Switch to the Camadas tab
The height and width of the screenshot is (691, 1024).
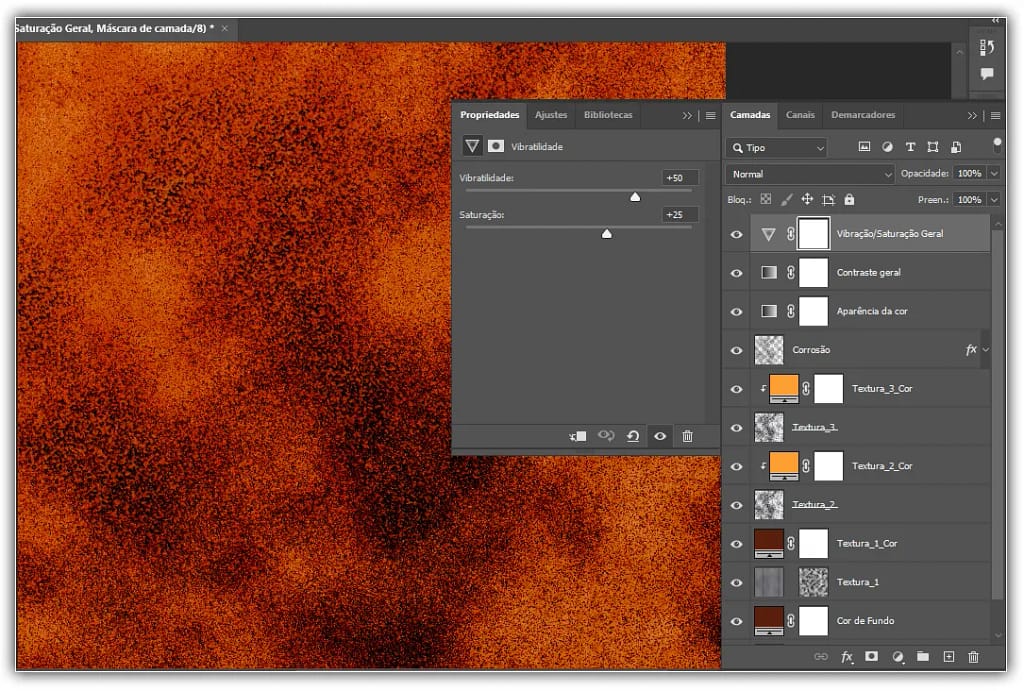(x=750, y=114)
